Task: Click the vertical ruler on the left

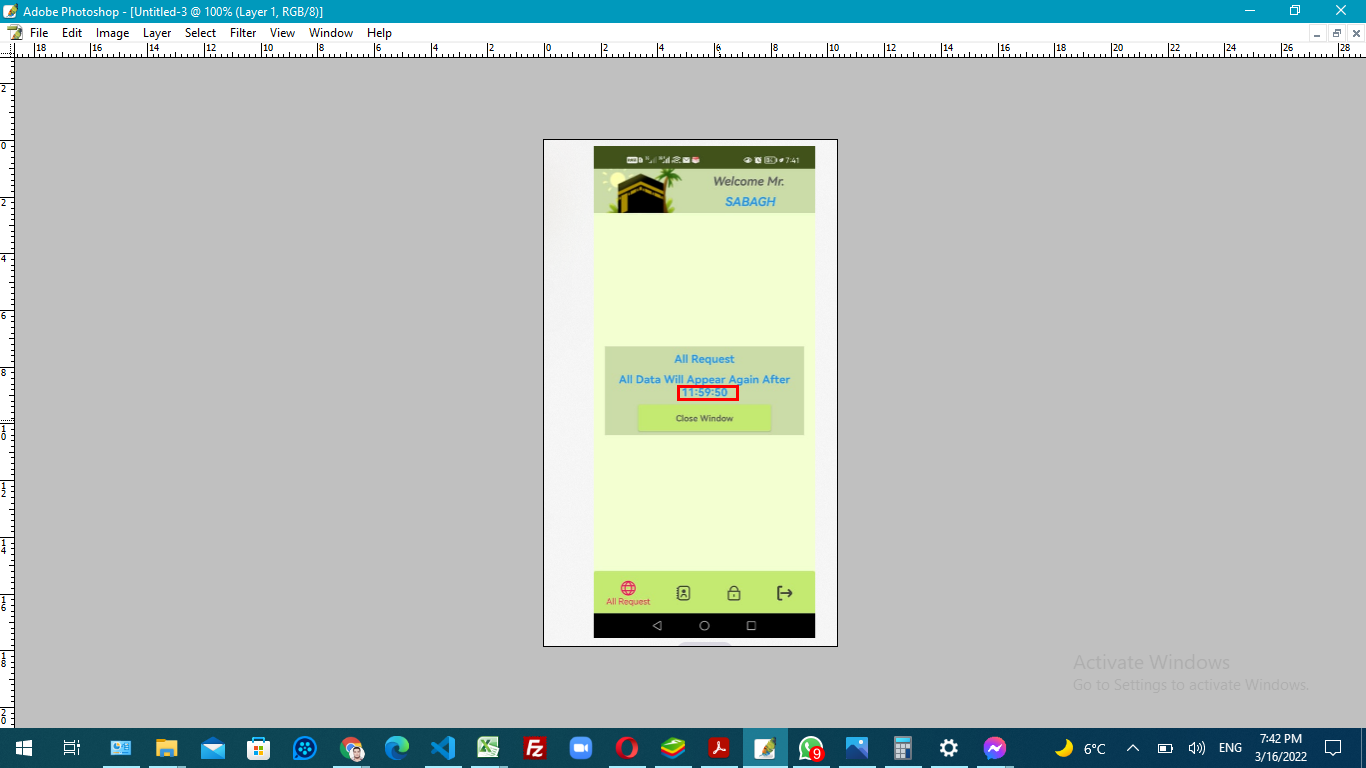Action: coord(7,392)
